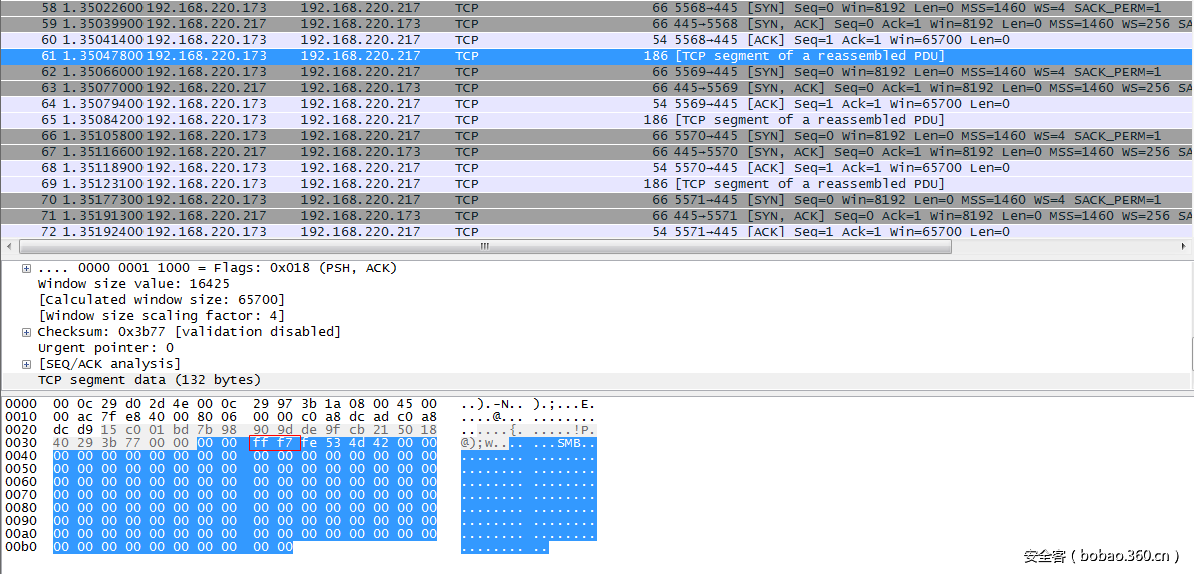This screenshot has width=1194, height=574.
Task: Expand the Flags: 0x018 (PSH, ACK) tree node
Action: (26, 268)
